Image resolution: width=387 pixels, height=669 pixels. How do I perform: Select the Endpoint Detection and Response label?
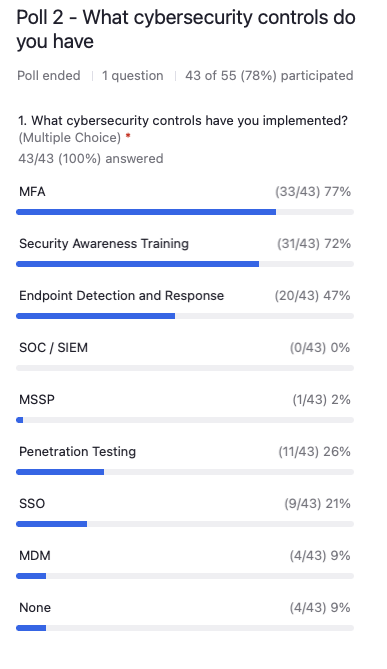click(x=121, y=296)
